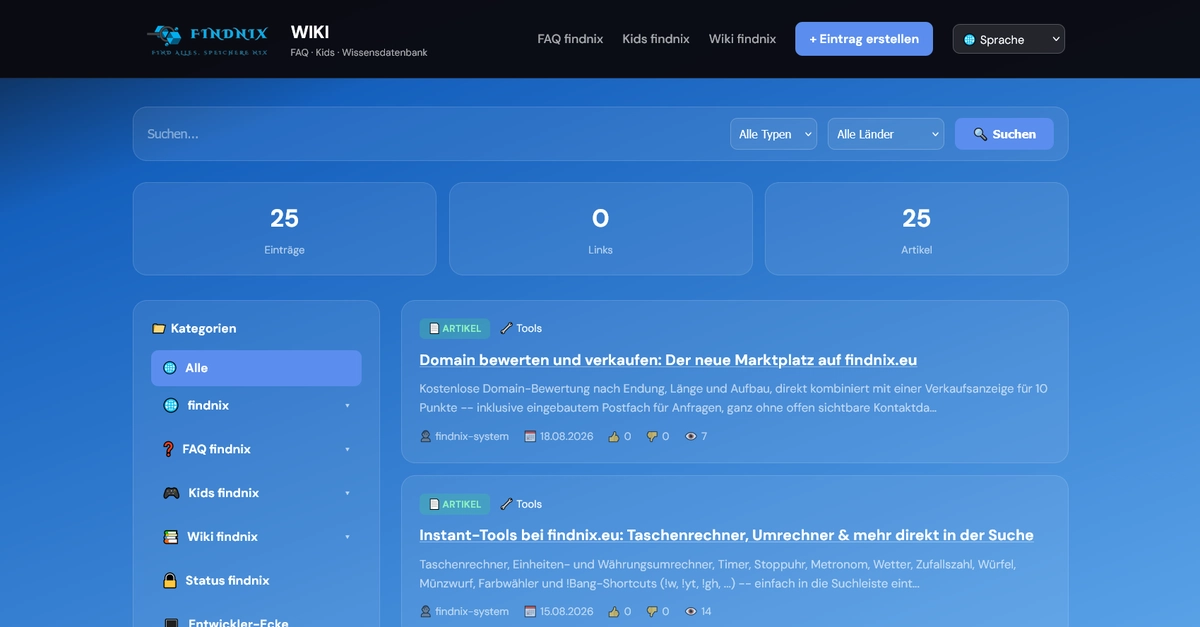Click the question mark icon for FAQ findnix
The width and height of the screenshot is (1200, 627).
(x=168, y=449)
